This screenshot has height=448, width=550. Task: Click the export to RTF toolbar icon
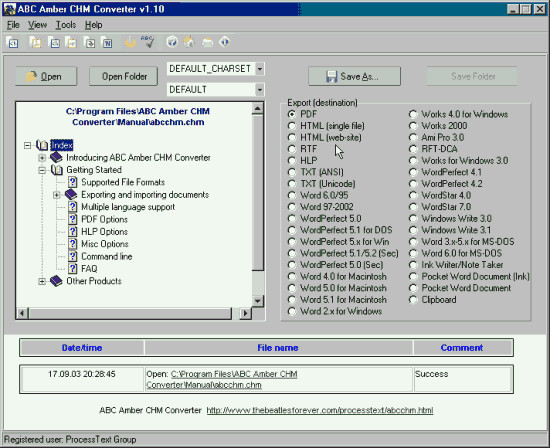coord(71,42)
